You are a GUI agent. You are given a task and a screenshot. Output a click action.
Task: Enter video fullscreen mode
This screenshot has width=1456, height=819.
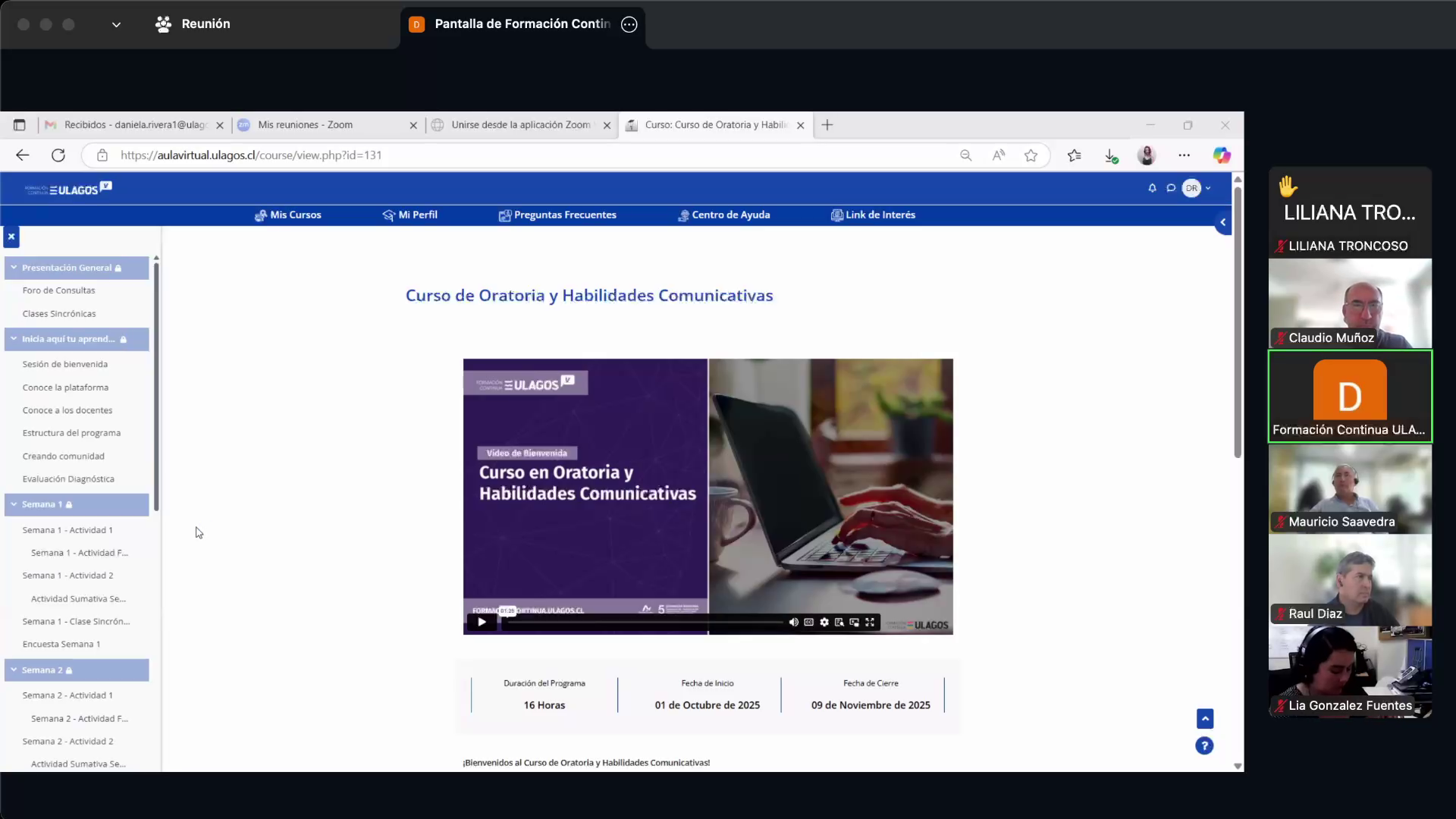pos(870,623)
